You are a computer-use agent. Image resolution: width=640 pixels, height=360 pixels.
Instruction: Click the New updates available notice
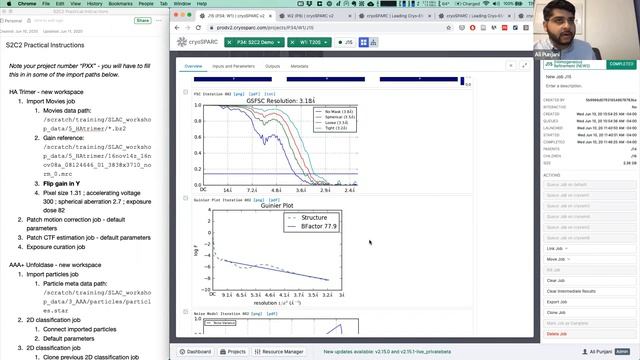point(387,351)
